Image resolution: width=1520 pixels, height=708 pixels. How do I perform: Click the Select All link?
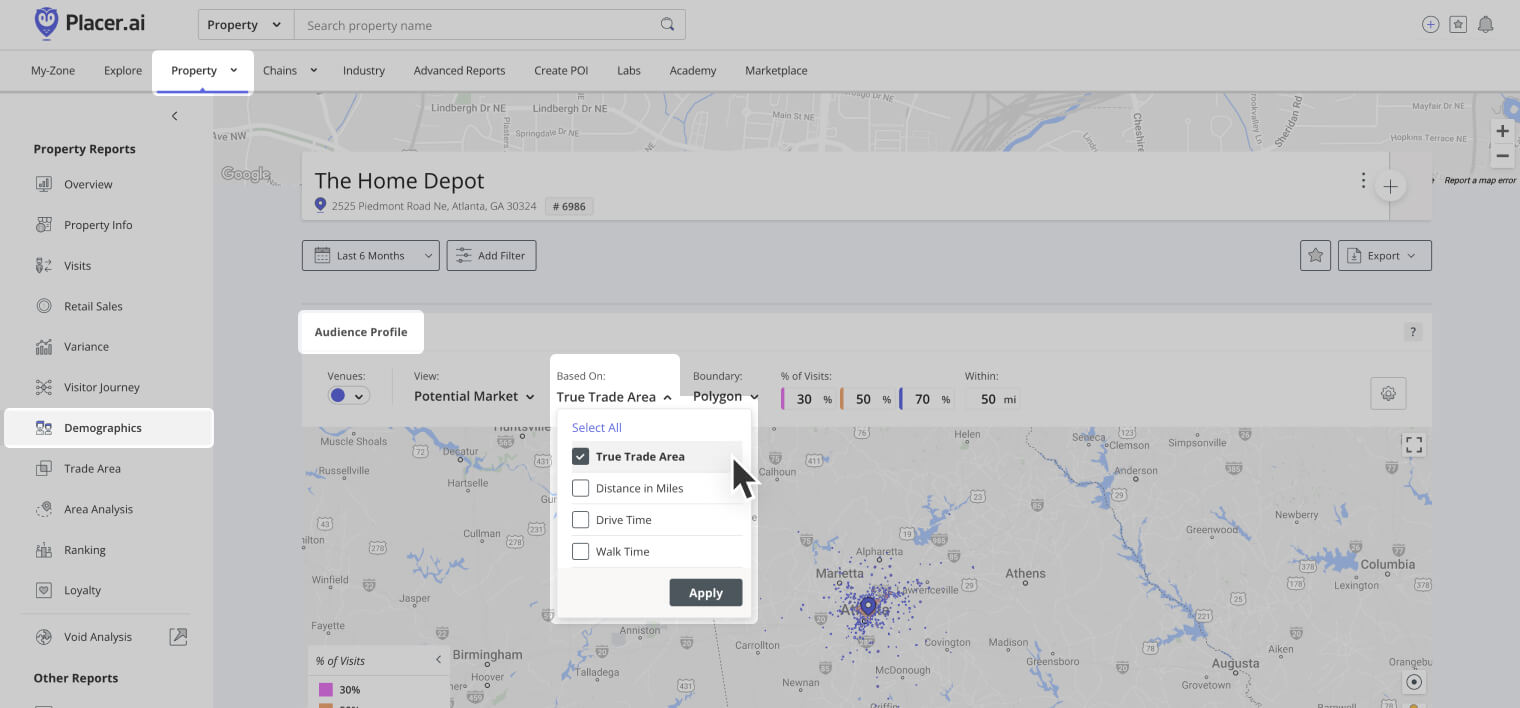pyautogui.click(x=597, y=428)
